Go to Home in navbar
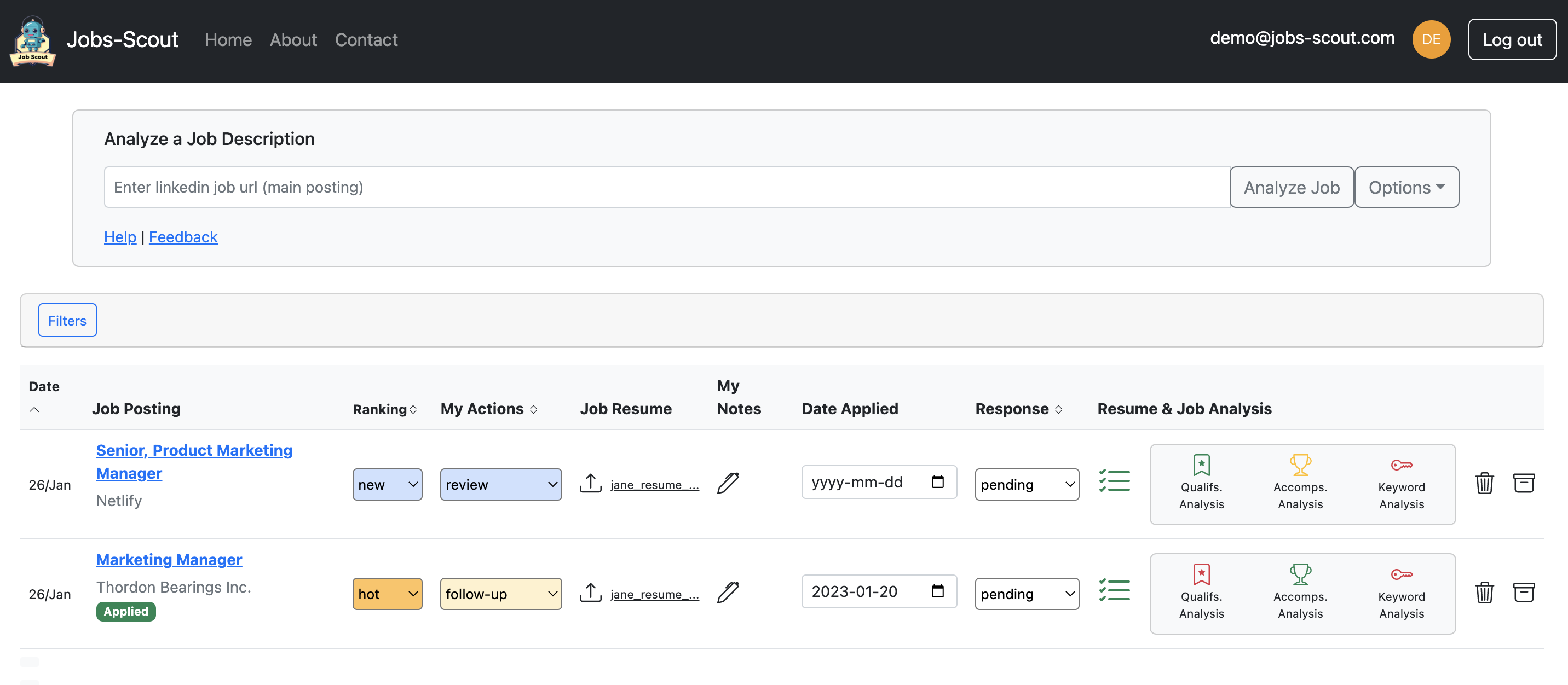This screenshot has width=1568, height=685. (x=228, y=39)
